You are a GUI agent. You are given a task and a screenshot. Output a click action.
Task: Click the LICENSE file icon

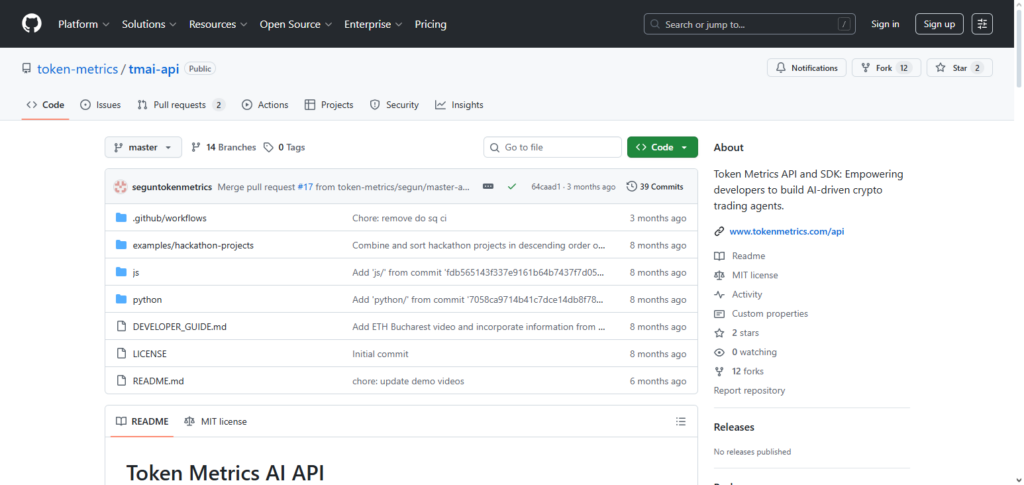121,354
